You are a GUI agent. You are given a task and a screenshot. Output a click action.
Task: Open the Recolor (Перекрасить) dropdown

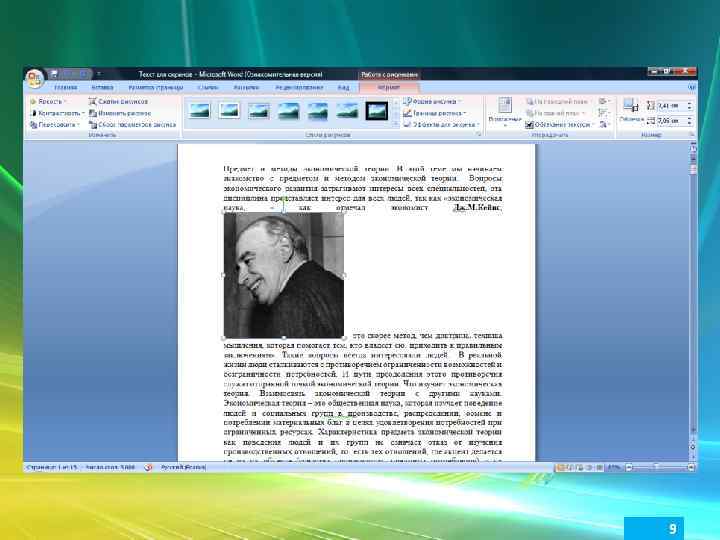click(x=55, y=124)
